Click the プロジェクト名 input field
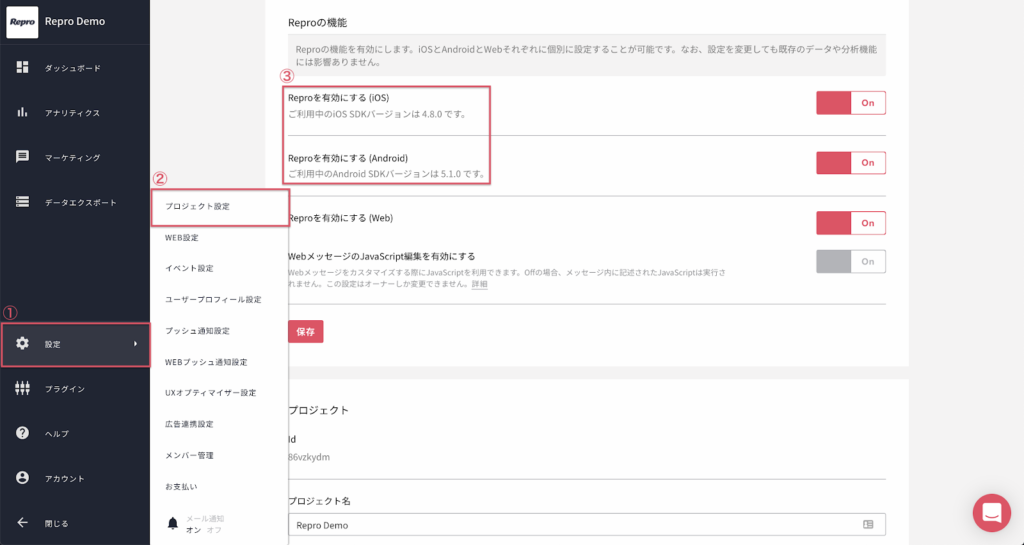Image resolution: width=1024 pixels, height=545 pixels. (586, 525)
